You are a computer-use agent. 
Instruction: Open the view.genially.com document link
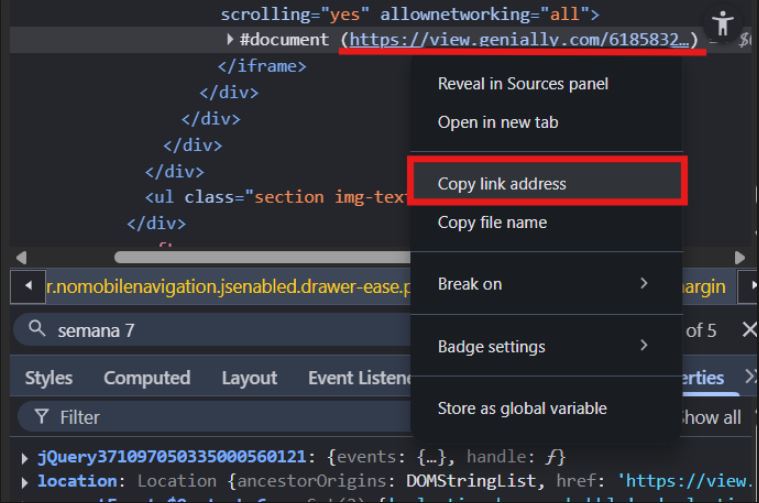coord(519,41)
